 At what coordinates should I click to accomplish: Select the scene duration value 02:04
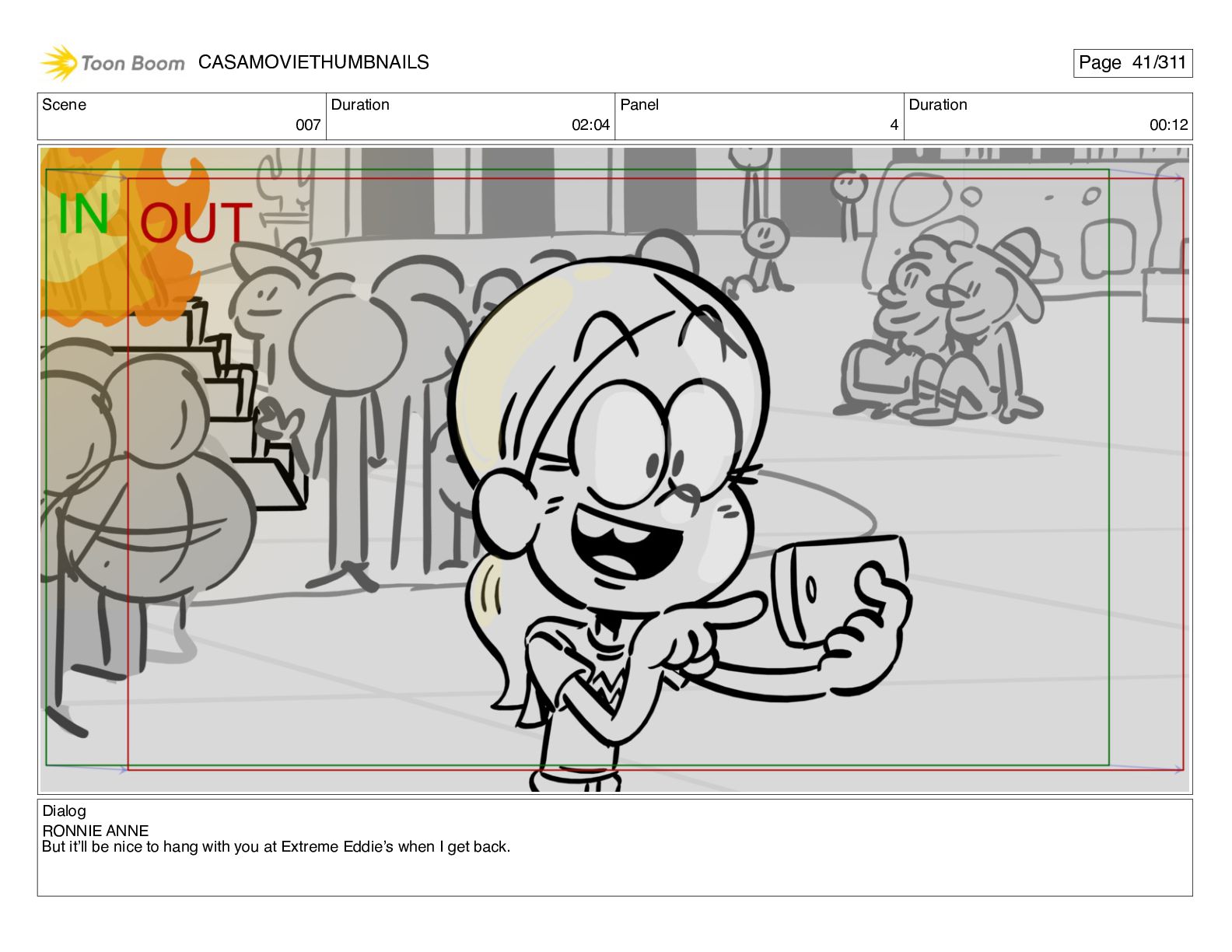(x=590, y=124)
